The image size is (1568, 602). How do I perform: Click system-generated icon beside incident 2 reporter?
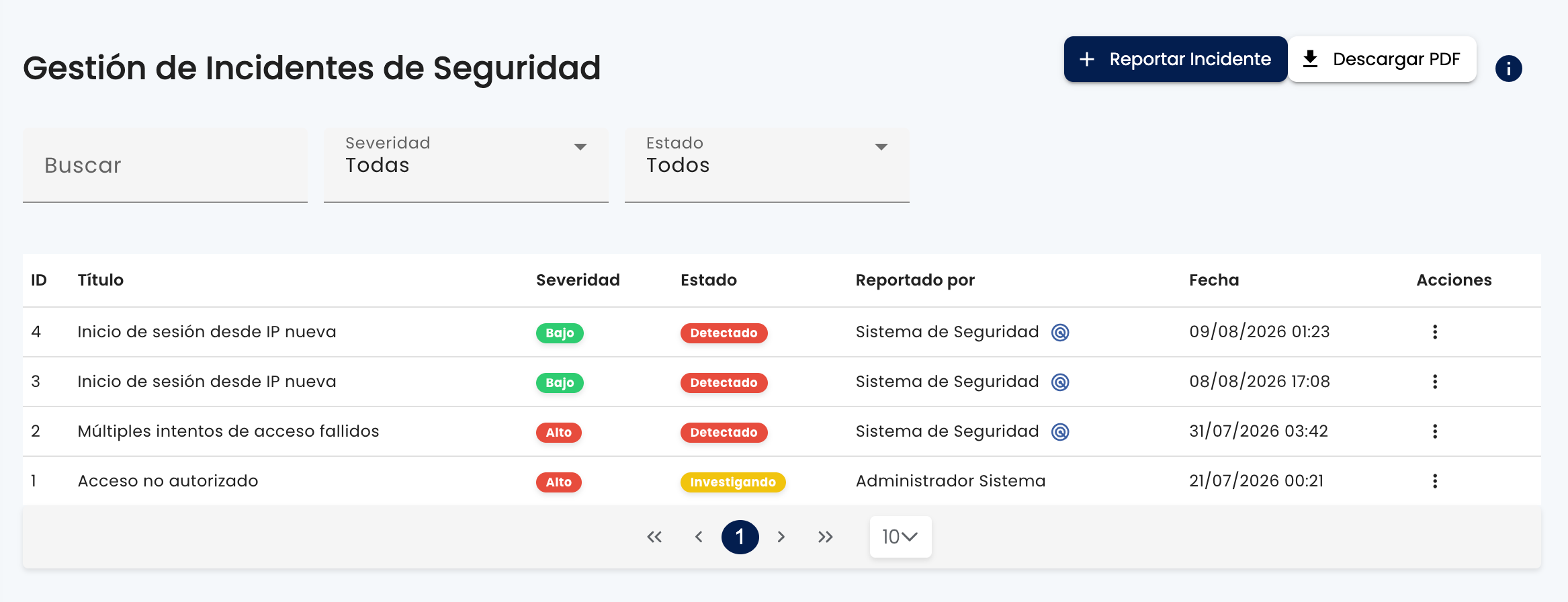(x=1060, y=432)
